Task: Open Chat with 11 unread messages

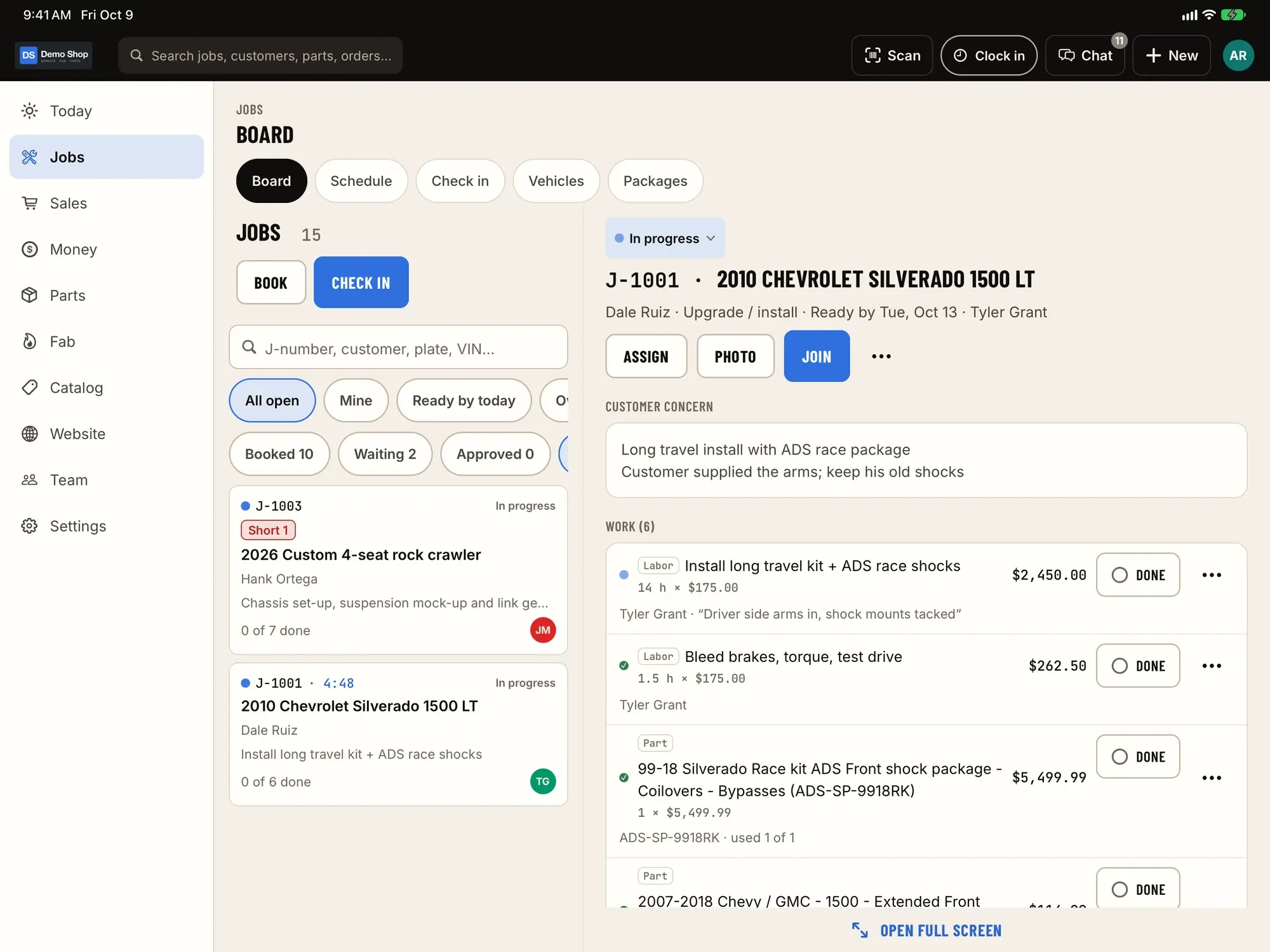Action: tap(1085, 55)
